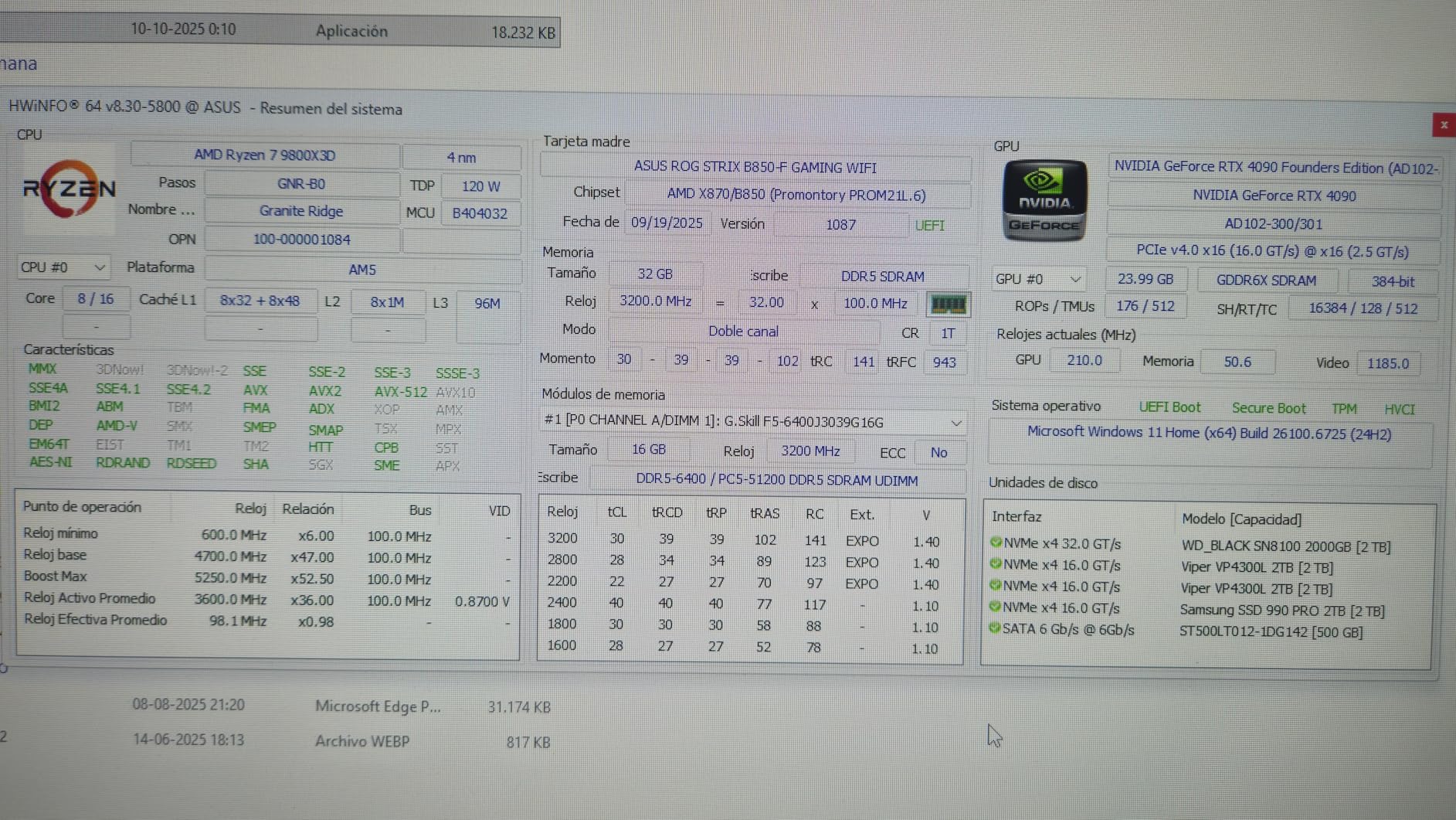This screenshot has width=1456, height=820.
Task: Click the OPN value 100-000001084
Action: pyautogui.click(x=302, y=240)
